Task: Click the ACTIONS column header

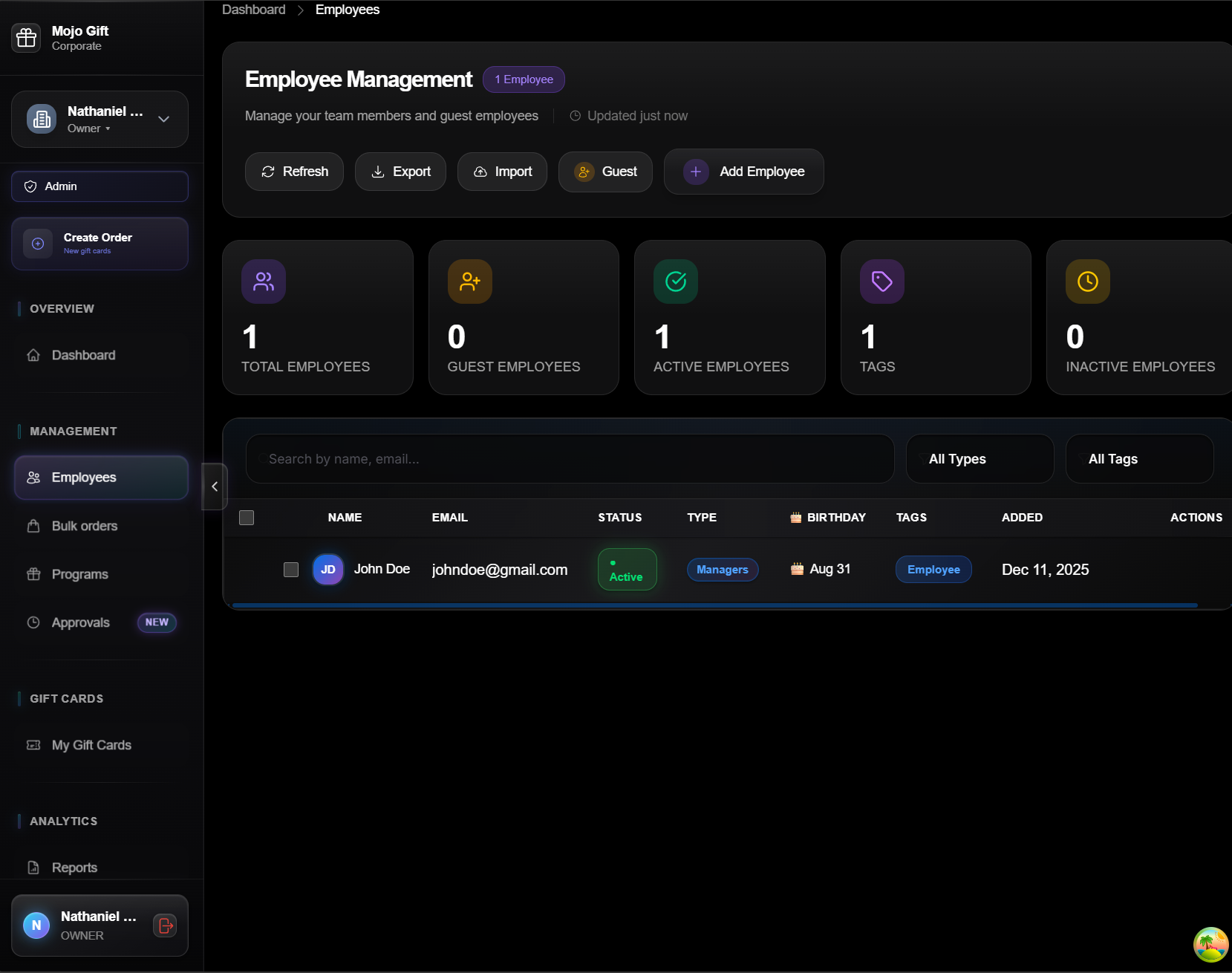Action: coord(1196,518)
